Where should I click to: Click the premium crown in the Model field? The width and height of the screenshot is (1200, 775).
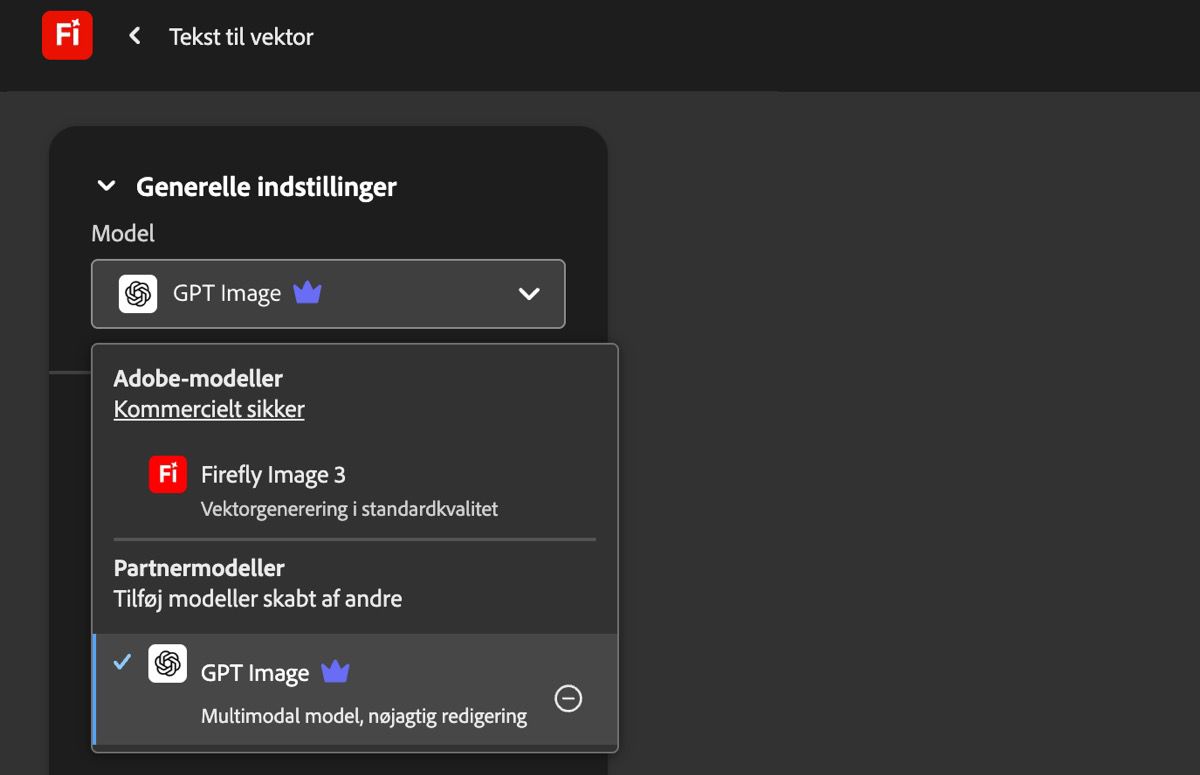pos(307,293)
